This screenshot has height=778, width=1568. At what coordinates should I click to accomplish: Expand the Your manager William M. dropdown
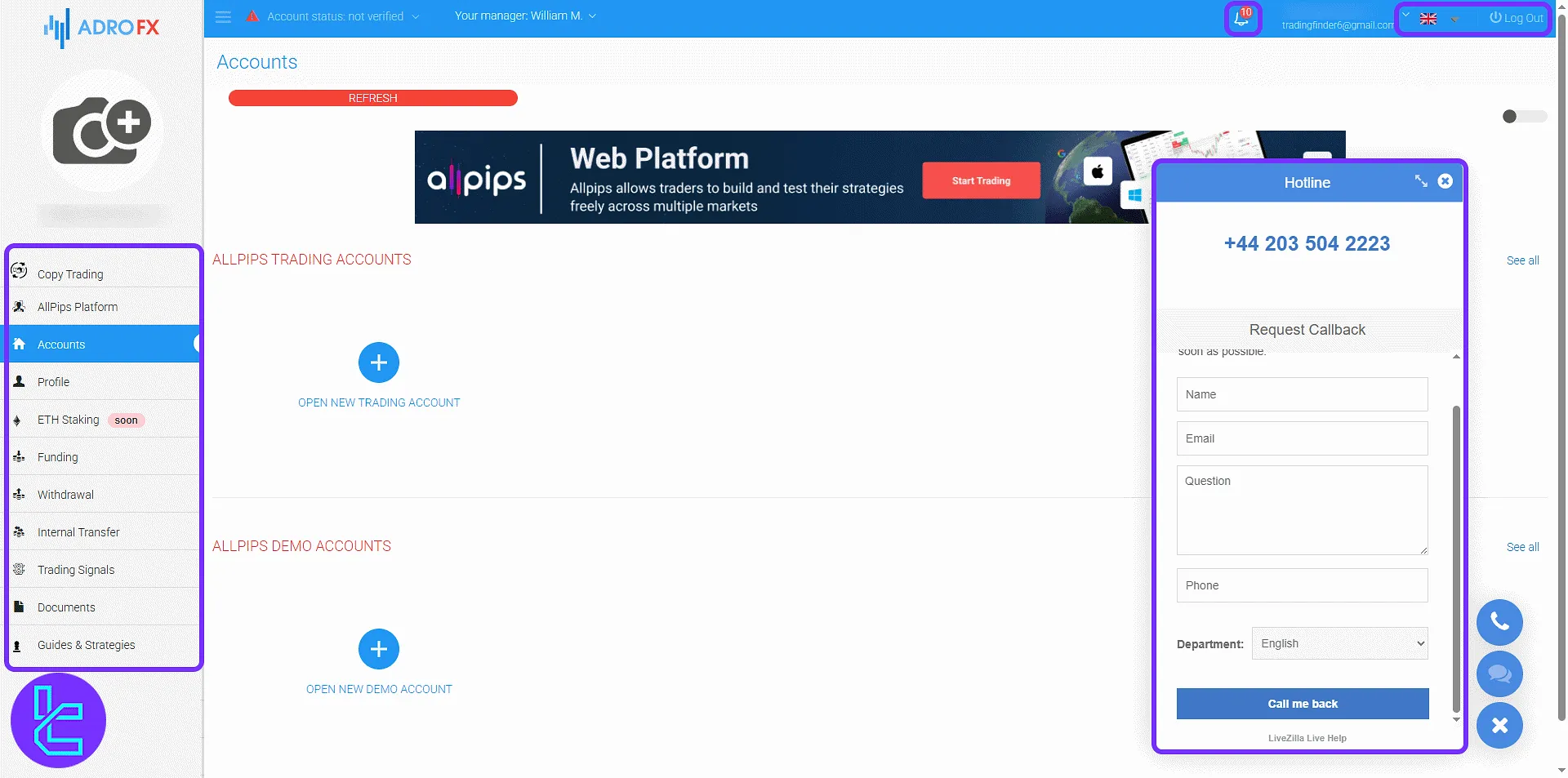tap(525, 16)
